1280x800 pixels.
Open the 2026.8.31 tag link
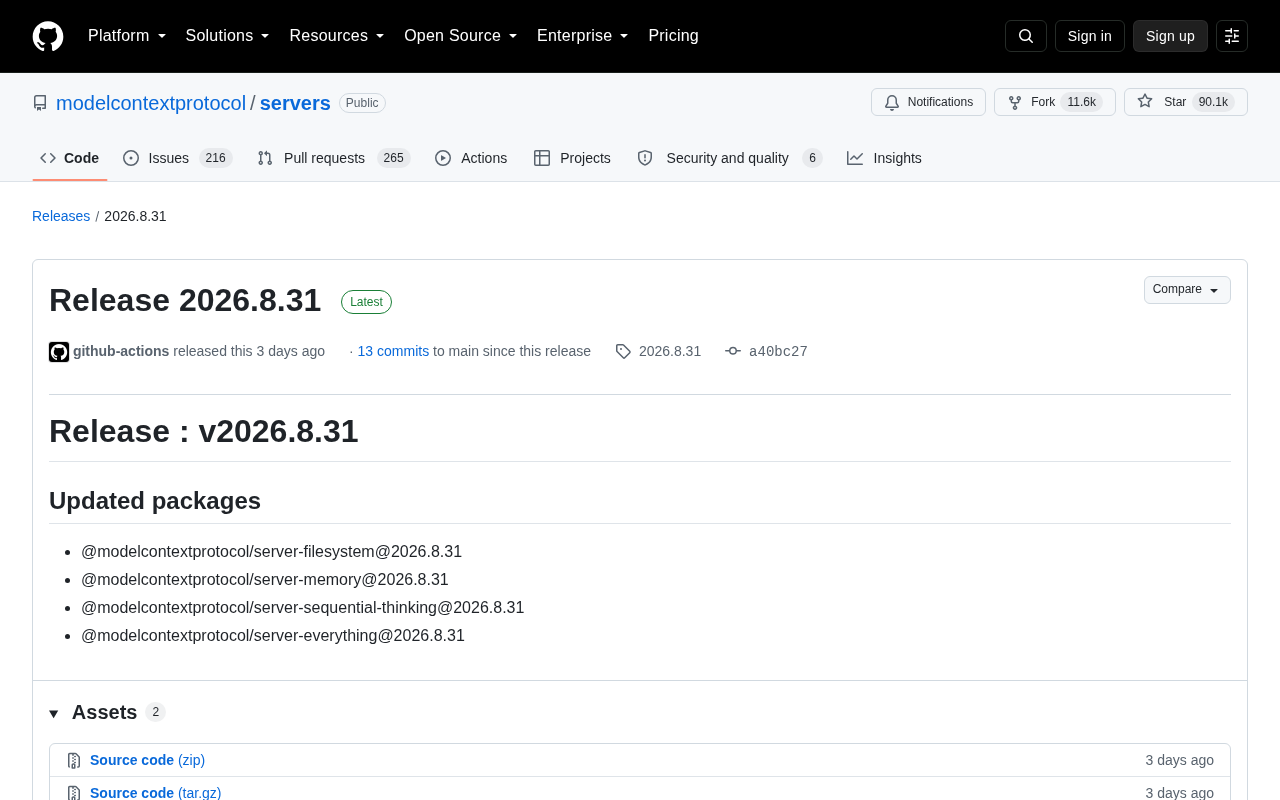click(670, 351)
